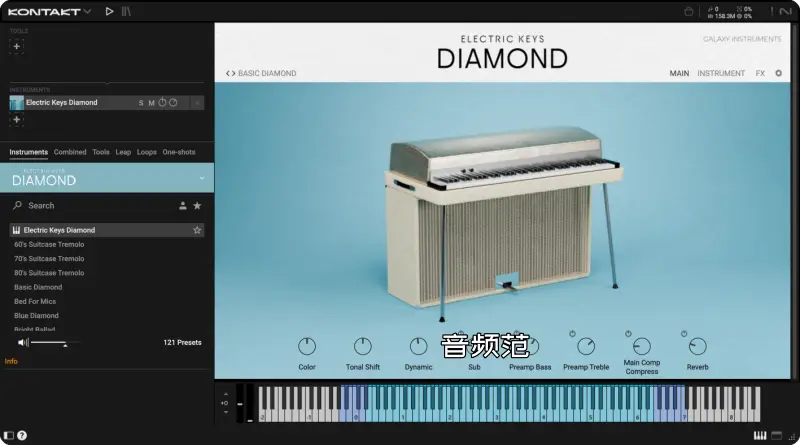
Task: Open the shop bag icon in top bar
Action: (689, 12)
